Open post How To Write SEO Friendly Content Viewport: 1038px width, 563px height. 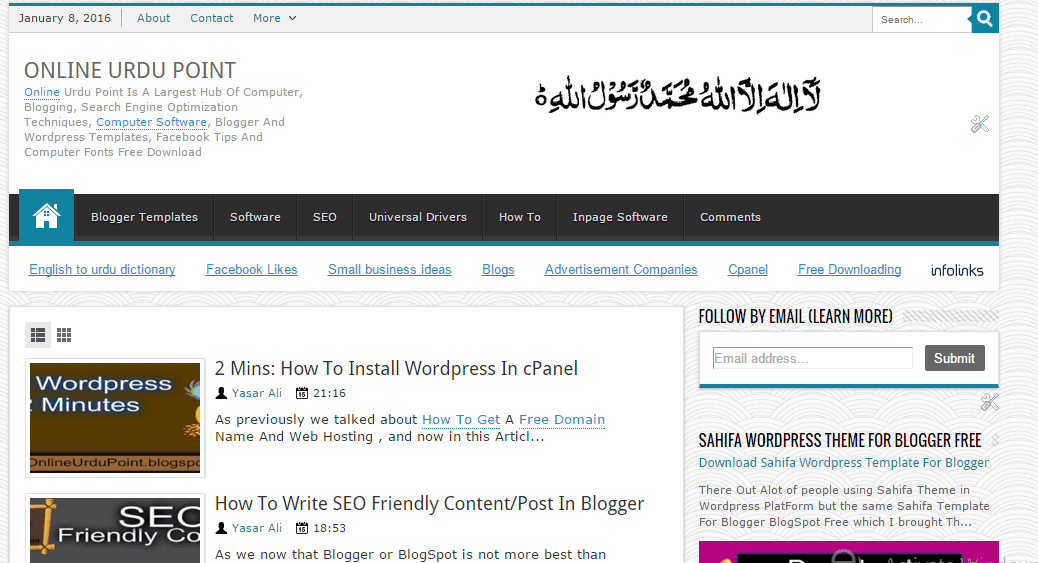pos(429,503)
